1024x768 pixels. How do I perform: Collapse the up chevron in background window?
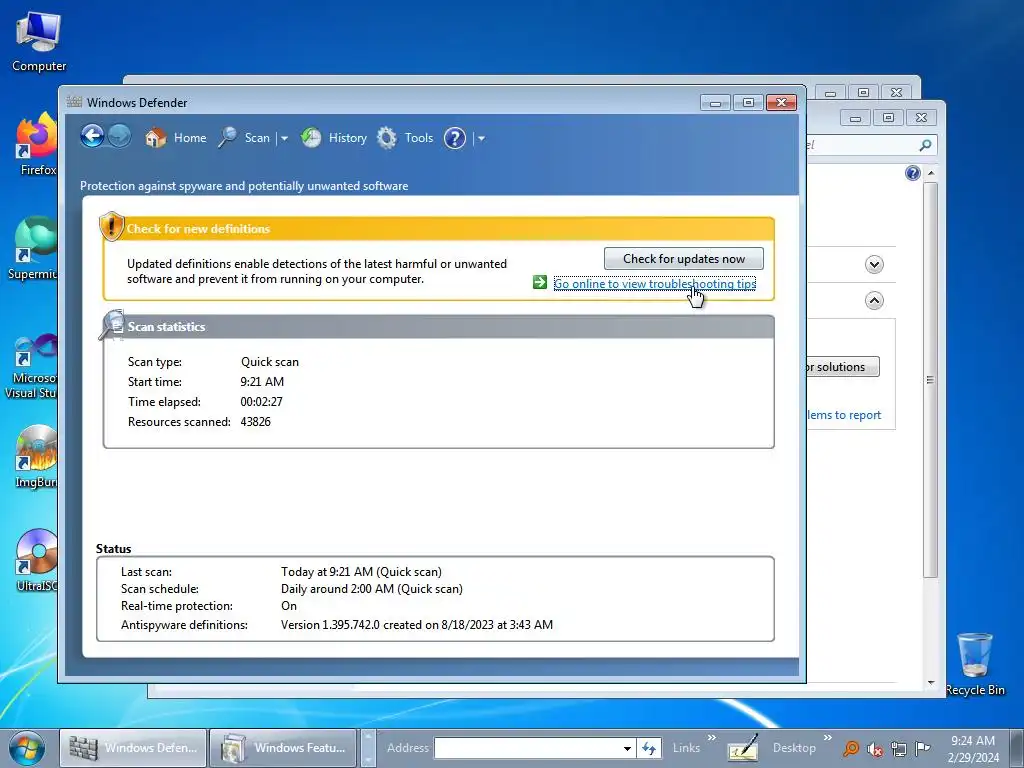point(874,300)
